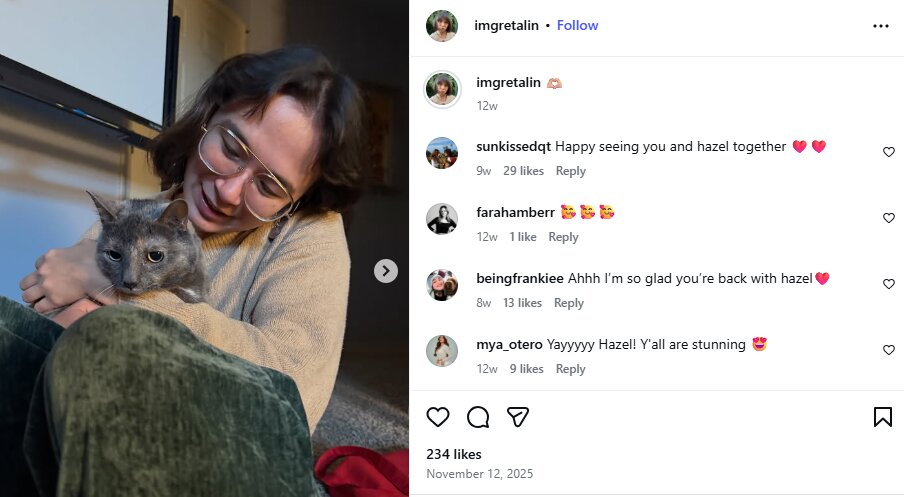Screen dimensions: 904x497
Task: Click the mya_otero username link
Action: point(509,344)
